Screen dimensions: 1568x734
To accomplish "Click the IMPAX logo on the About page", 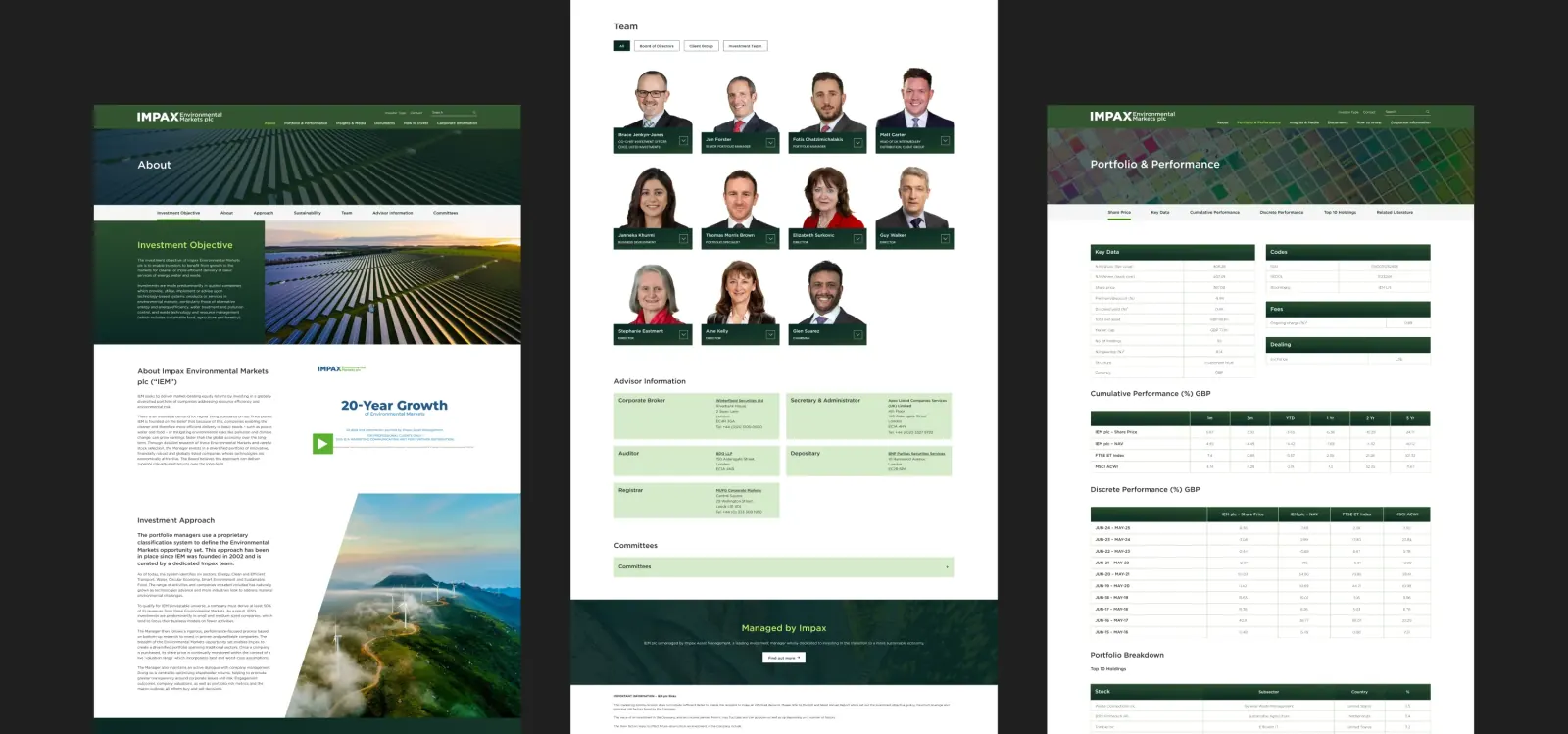I will (179, 117).
